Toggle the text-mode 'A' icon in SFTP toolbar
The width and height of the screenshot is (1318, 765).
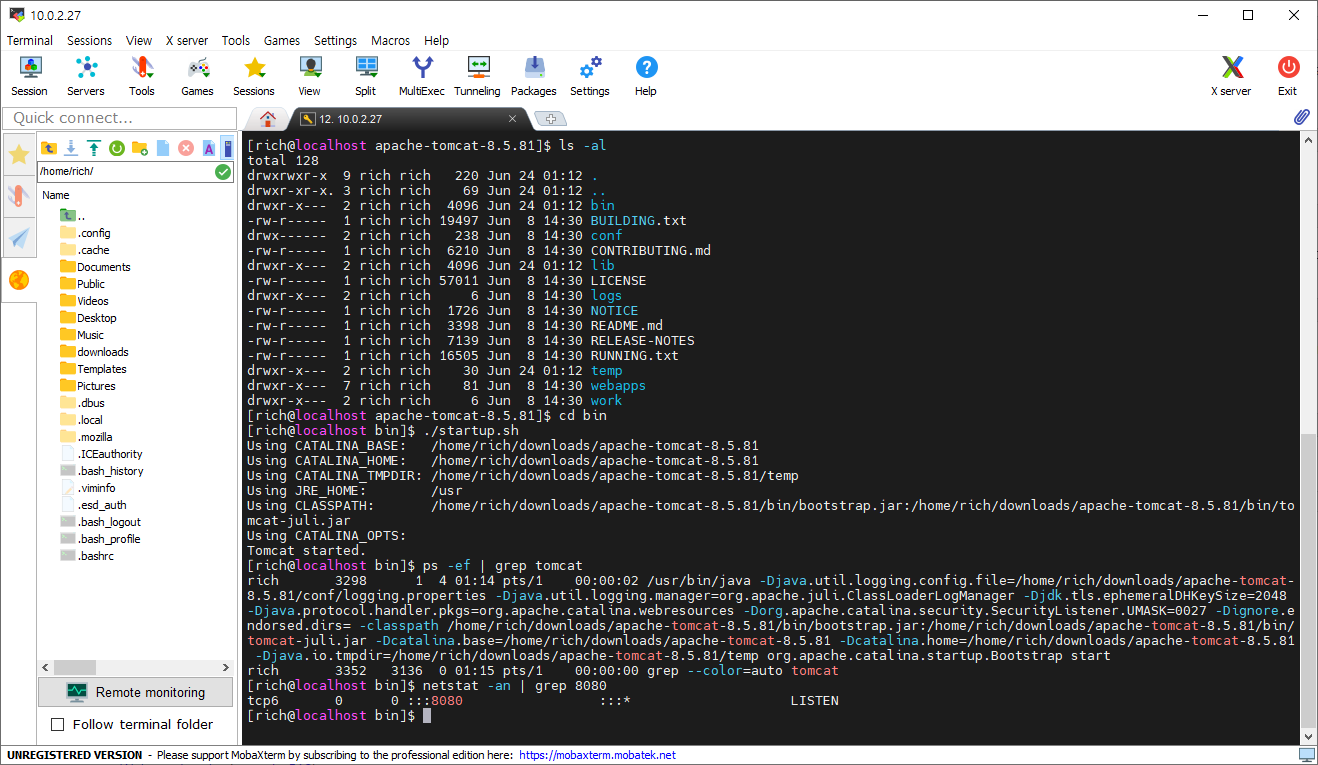[x=209, y=148]
